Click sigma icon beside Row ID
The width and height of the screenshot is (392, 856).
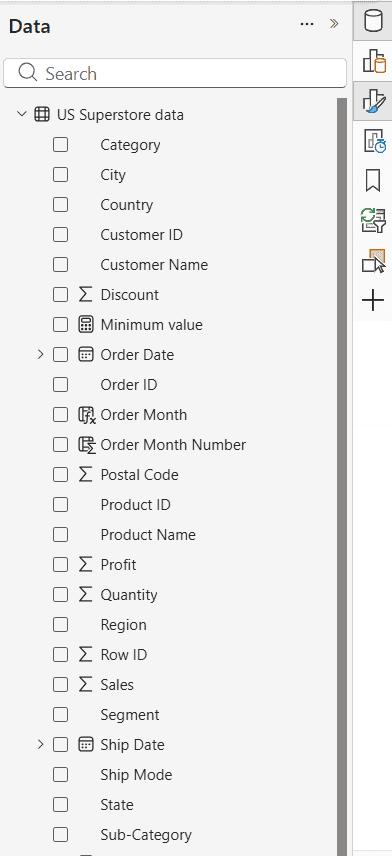85,655
